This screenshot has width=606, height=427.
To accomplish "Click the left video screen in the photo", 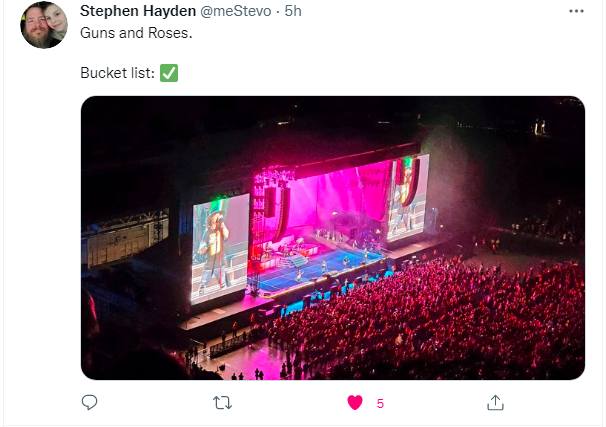I will (219, 245).
